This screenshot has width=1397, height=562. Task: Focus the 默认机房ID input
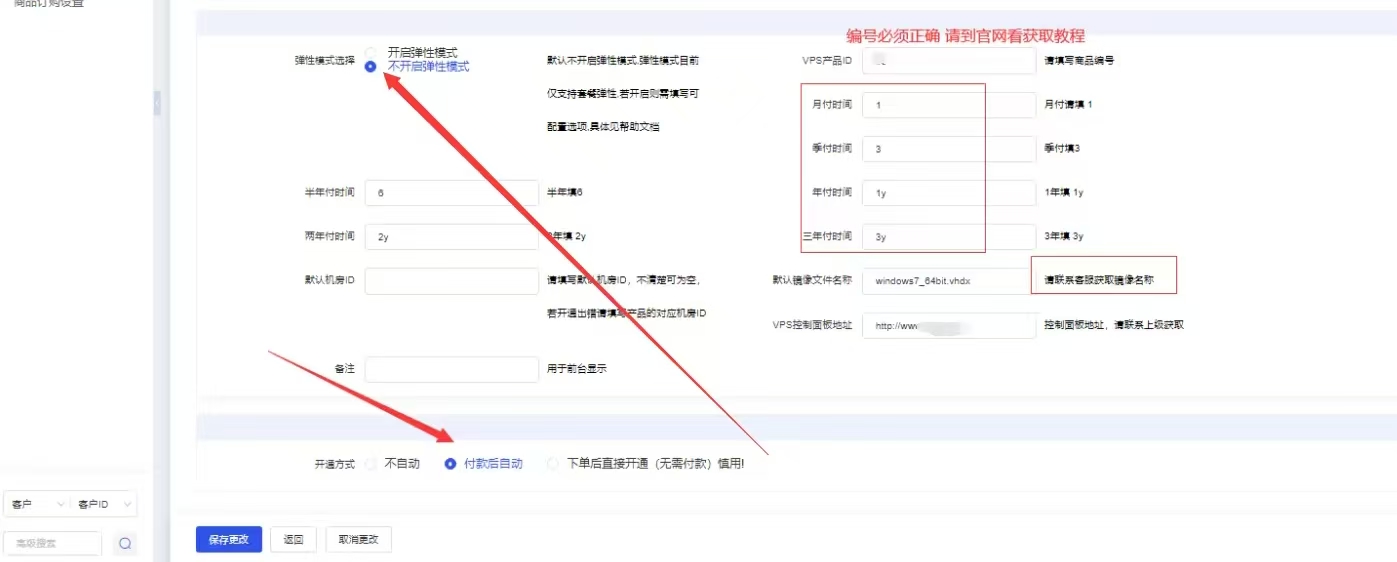[452, 281]
